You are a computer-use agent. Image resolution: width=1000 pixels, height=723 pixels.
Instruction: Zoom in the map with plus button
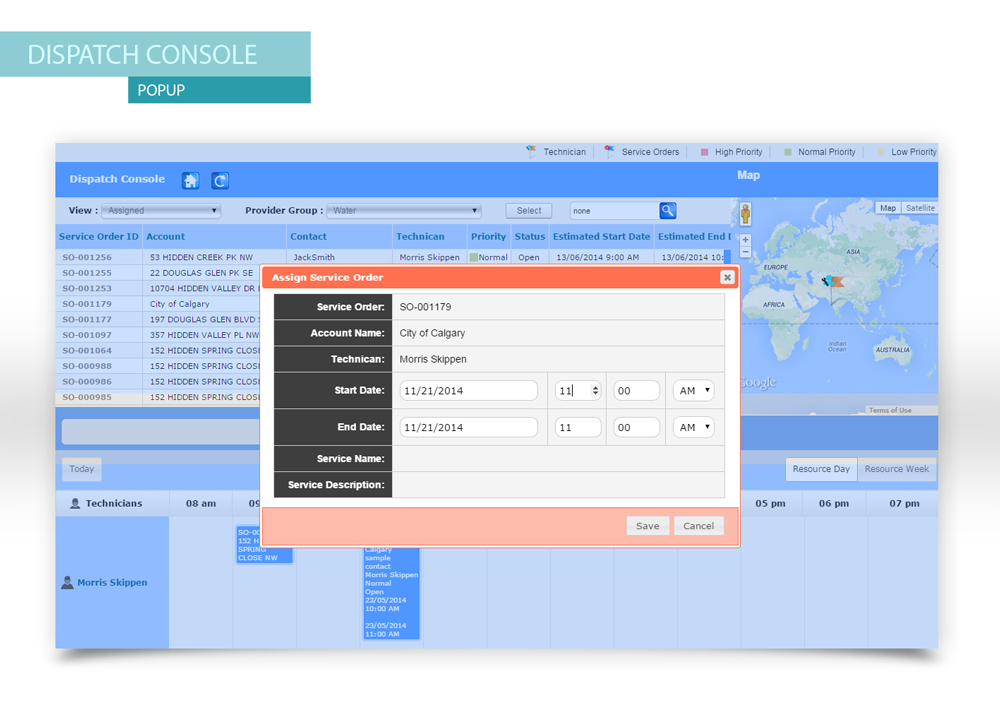[x=745, y=240]
